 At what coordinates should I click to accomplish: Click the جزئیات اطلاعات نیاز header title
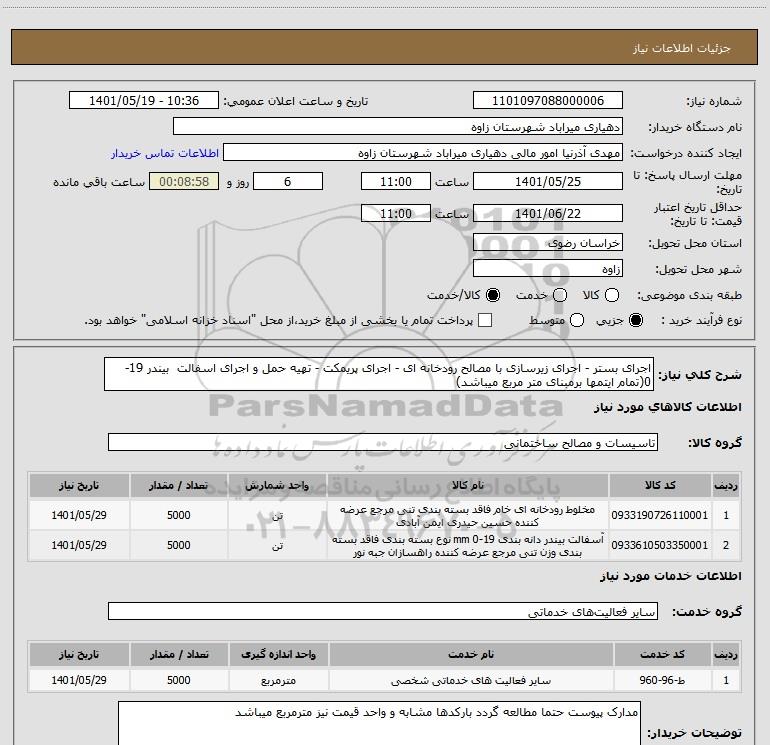tap(681, 48)
